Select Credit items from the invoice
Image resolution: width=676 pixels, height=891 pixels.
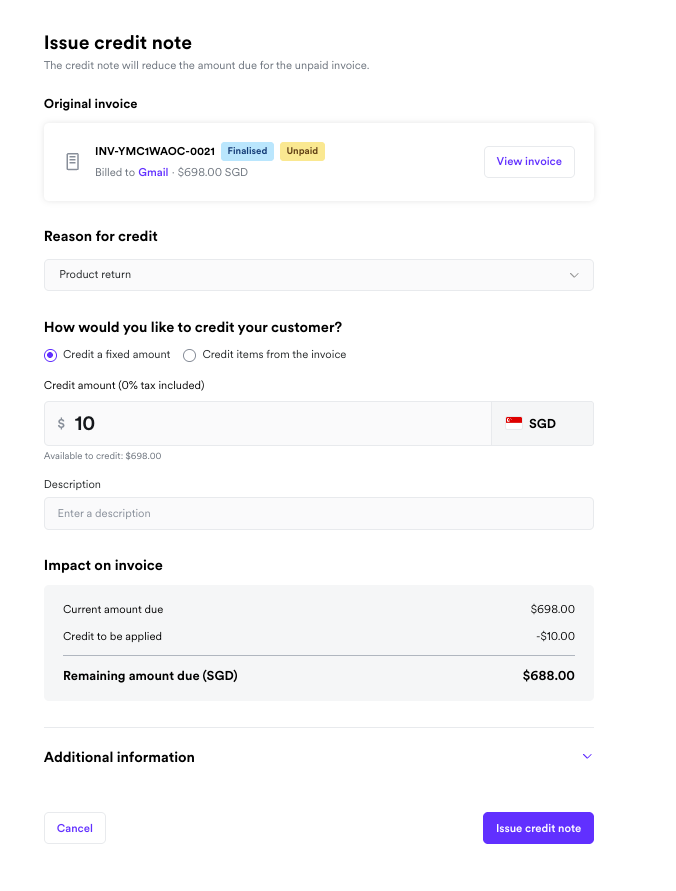coord(189,355)
